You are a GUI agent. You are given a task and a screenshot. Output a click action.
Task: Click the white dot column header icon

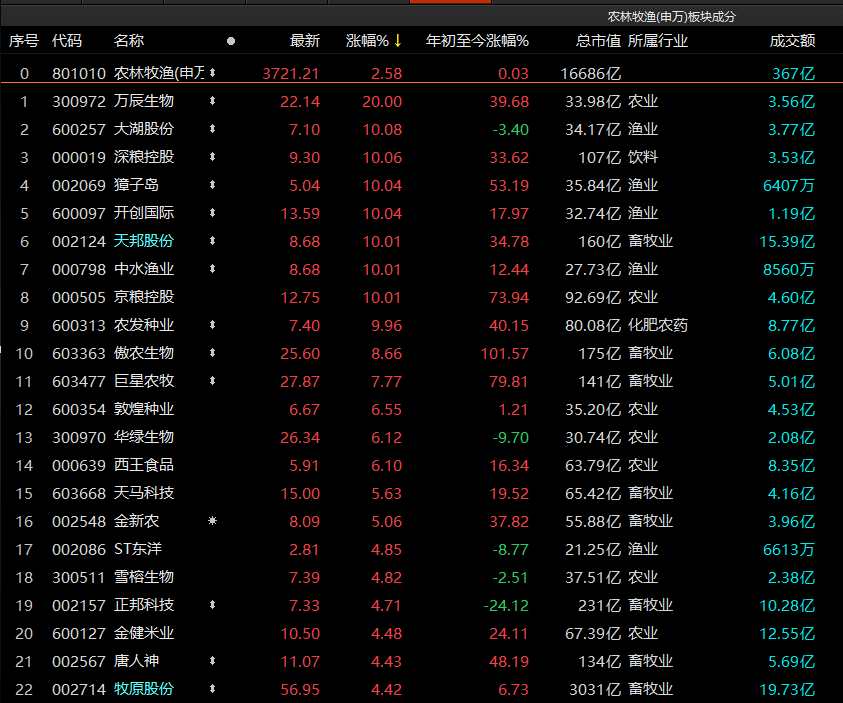point(231,41)
